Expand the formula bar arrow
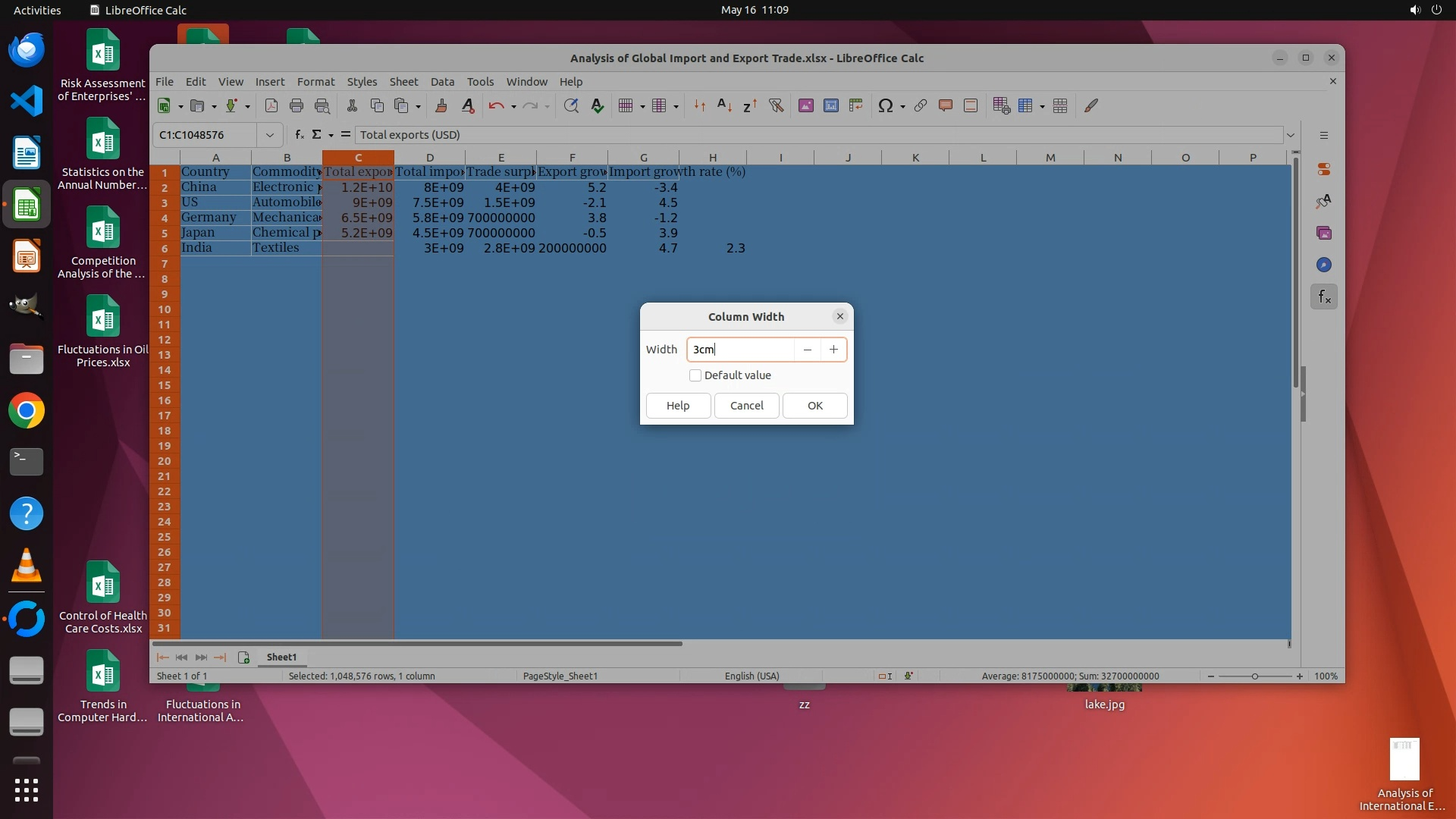 1291,135
